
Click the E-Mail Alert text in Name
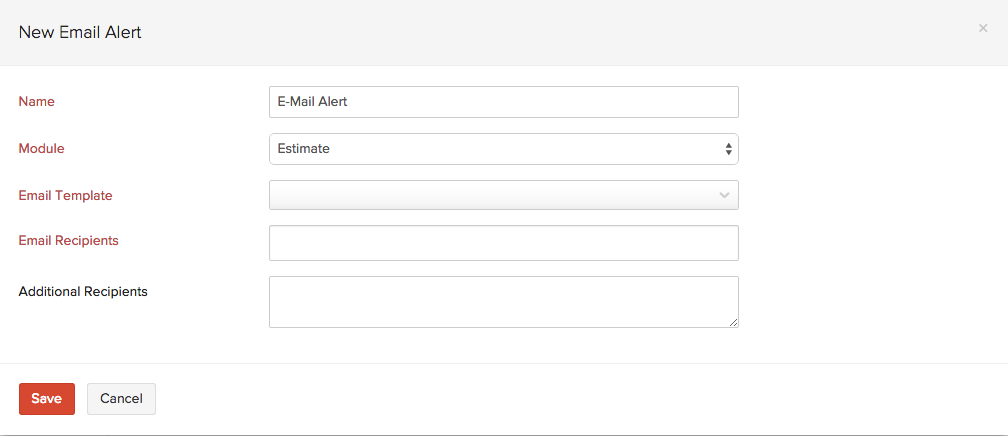click(312, 102)
